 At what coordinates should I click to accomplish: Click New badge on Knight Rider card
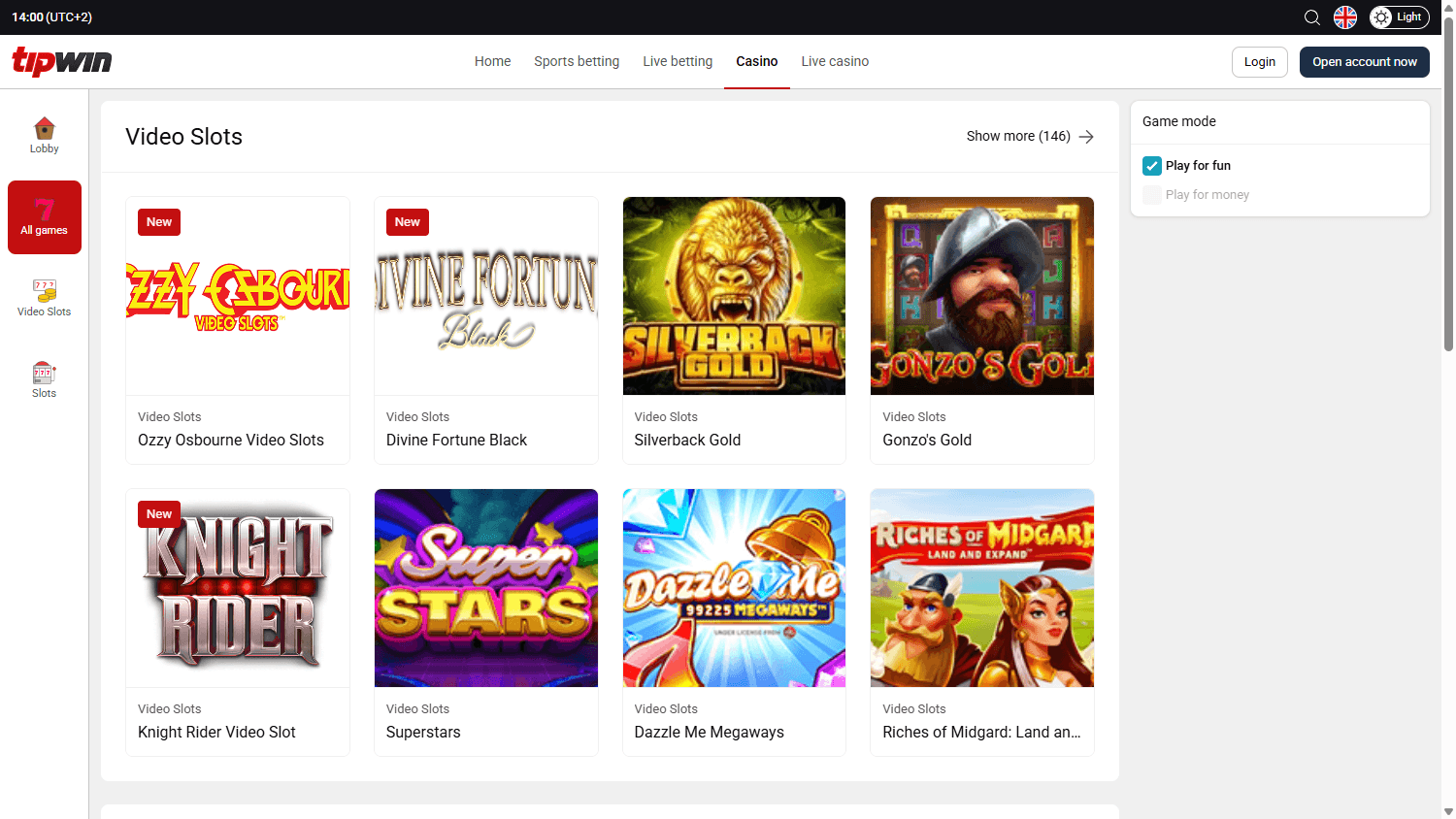(159, 514)
